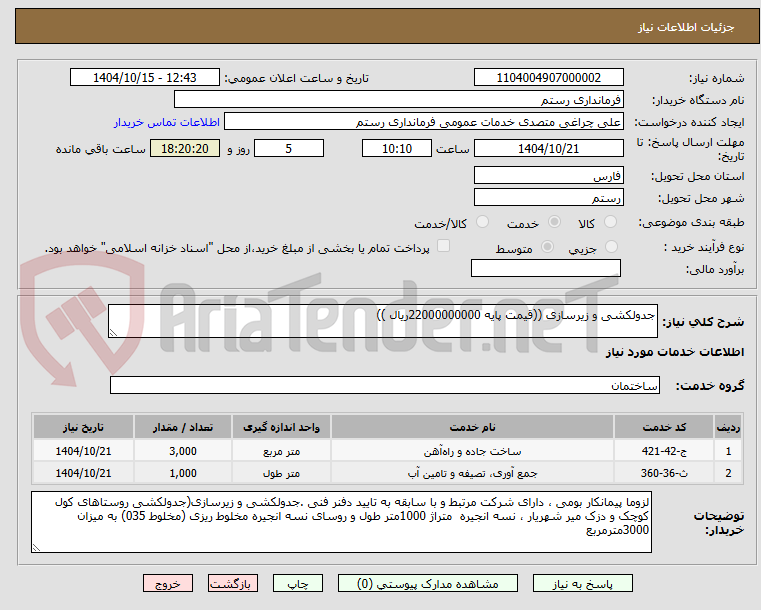This screenshot has width=761, height=610.
Task: Click the announcement date field 1404/10/15 - 12:43
Action: [145, 78]
